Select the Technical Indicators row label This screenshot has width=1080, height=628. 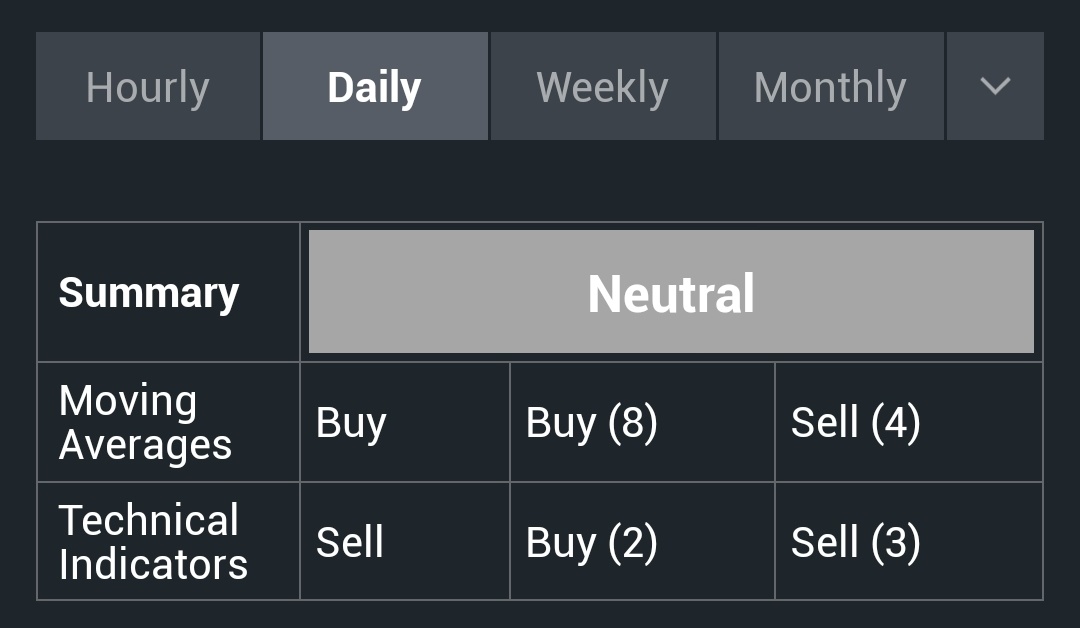(x=153, y=542)
